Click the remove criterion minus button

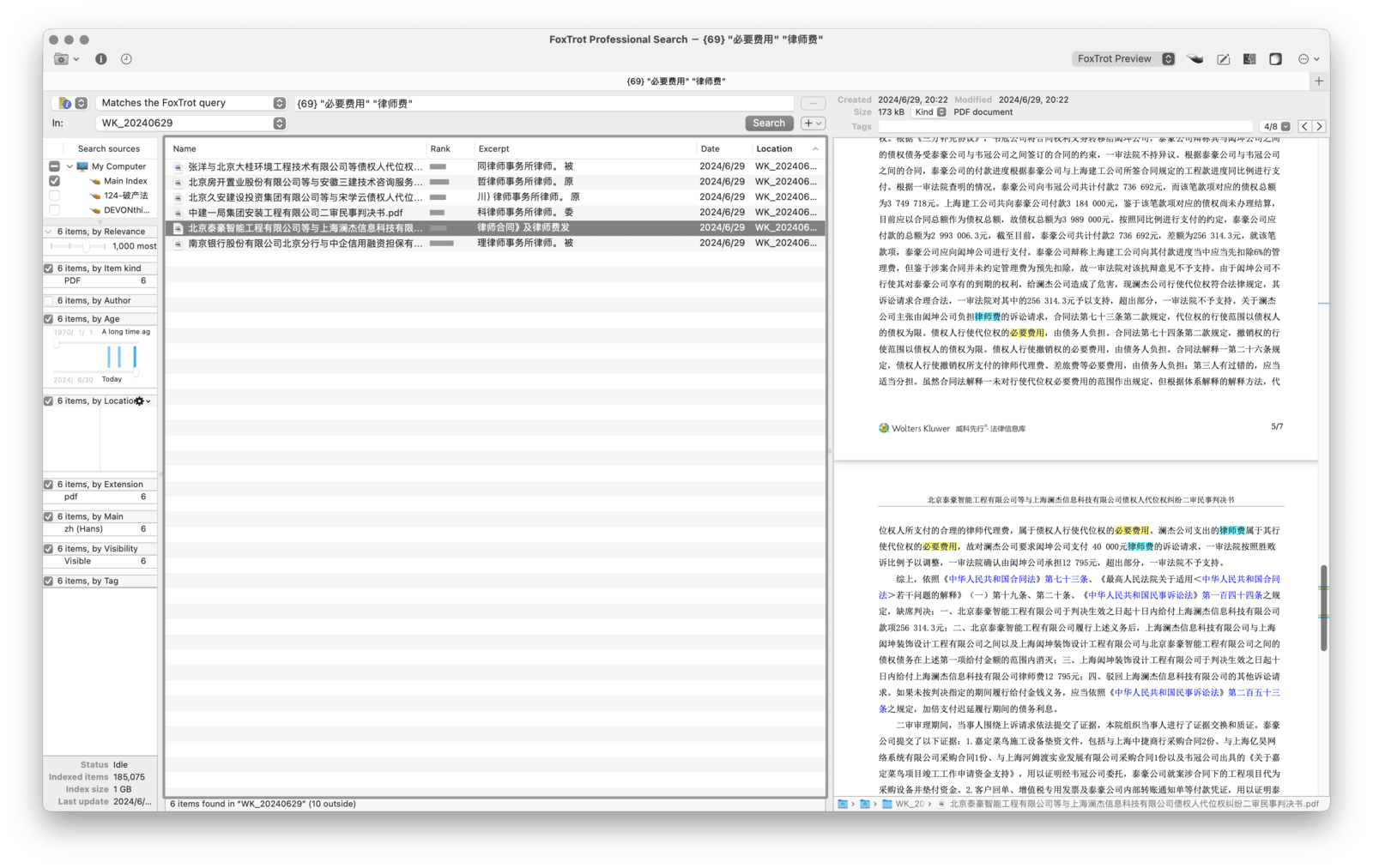click(x=813, y=103)
